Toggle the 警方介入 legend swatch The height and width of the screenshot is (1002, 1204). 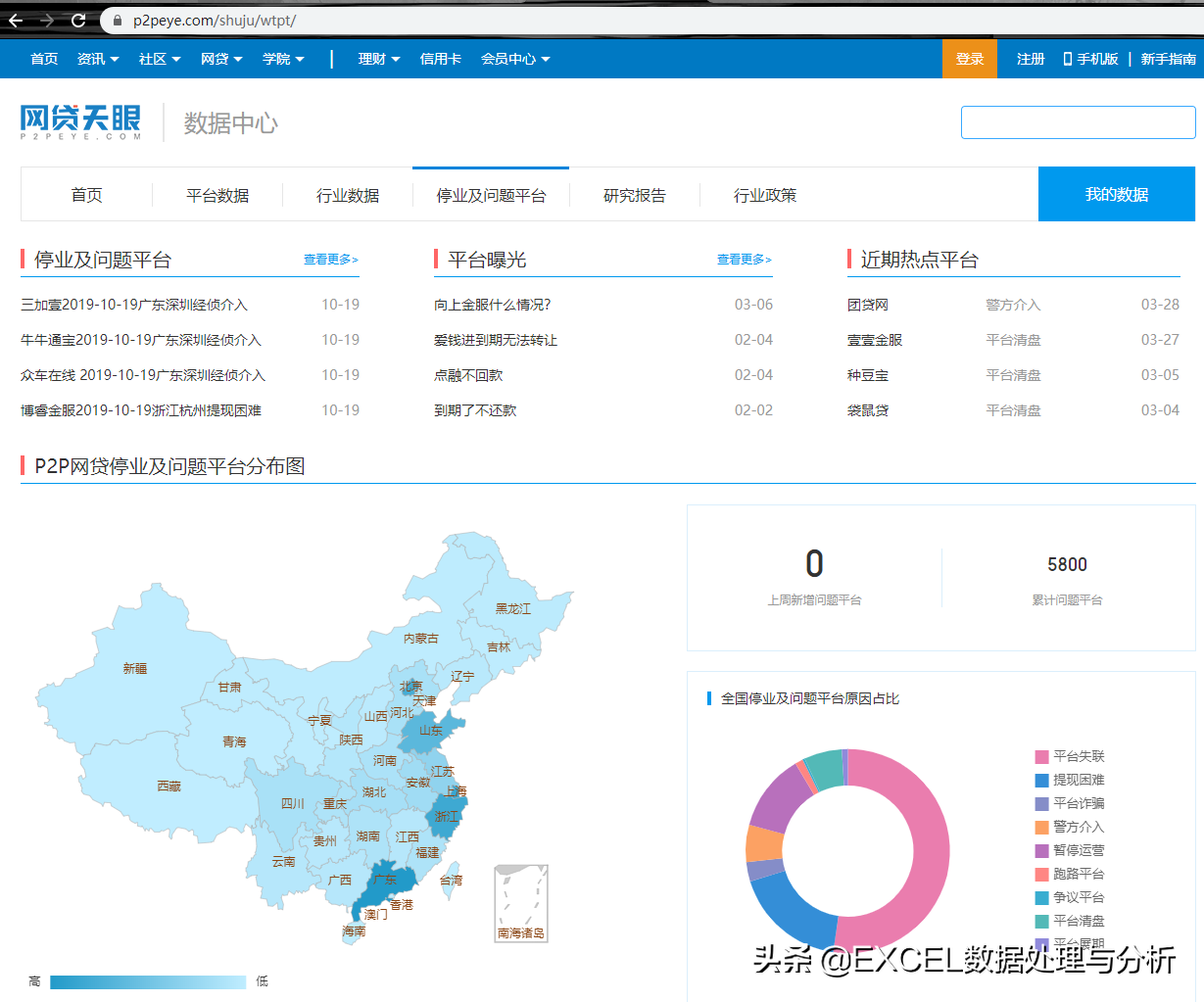[1042, 827]
